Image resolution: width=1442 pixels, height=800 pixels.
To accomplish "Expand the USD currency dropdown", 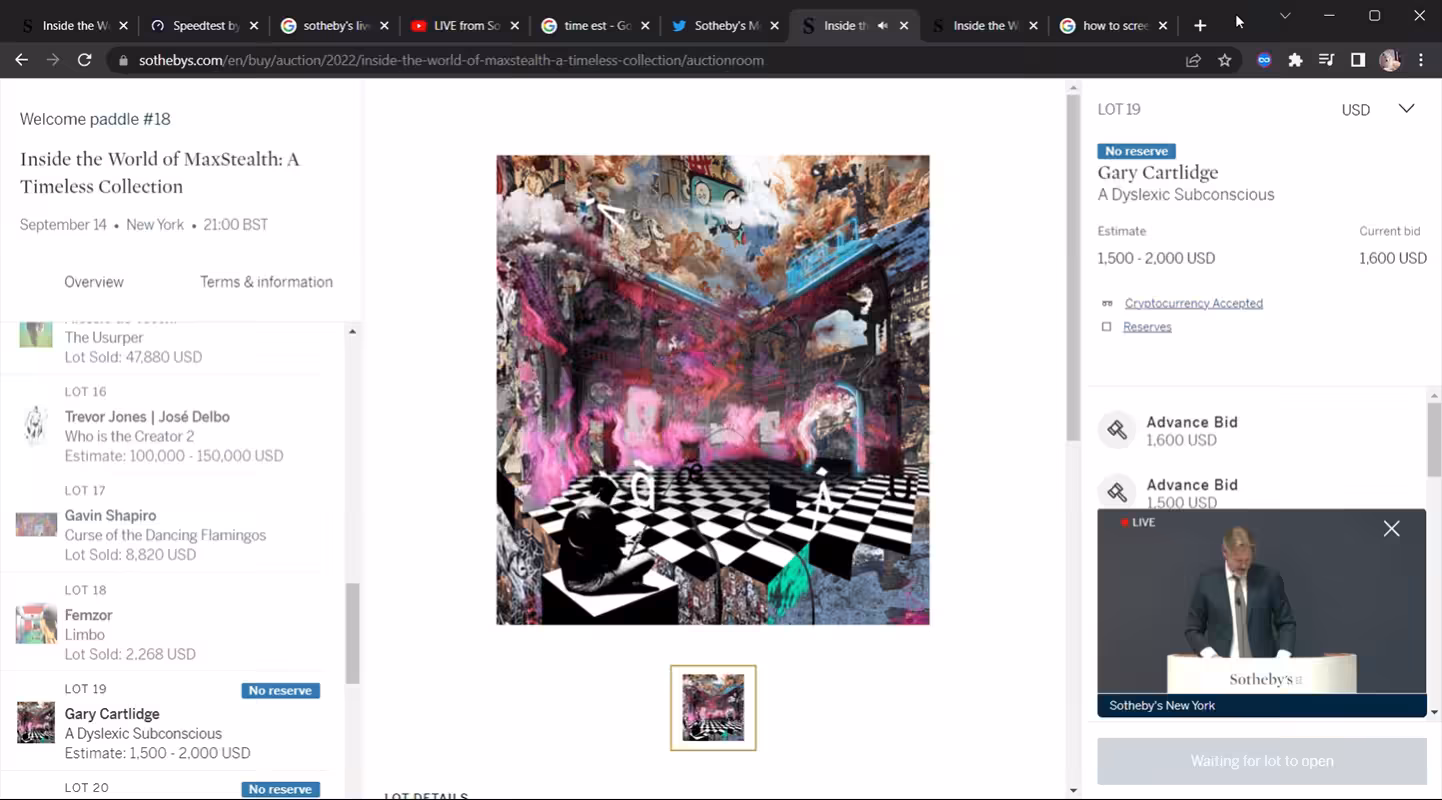I will click(x=1406, y=109).
